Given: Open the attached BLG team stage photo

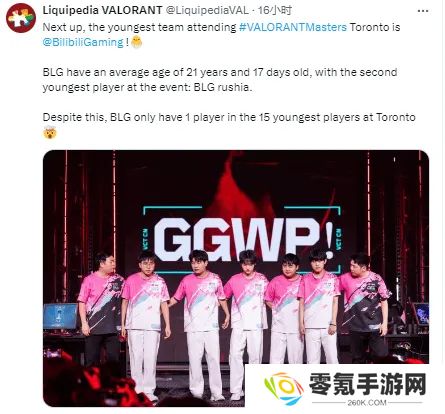Looking at the screenshot, I should point(236,278).
